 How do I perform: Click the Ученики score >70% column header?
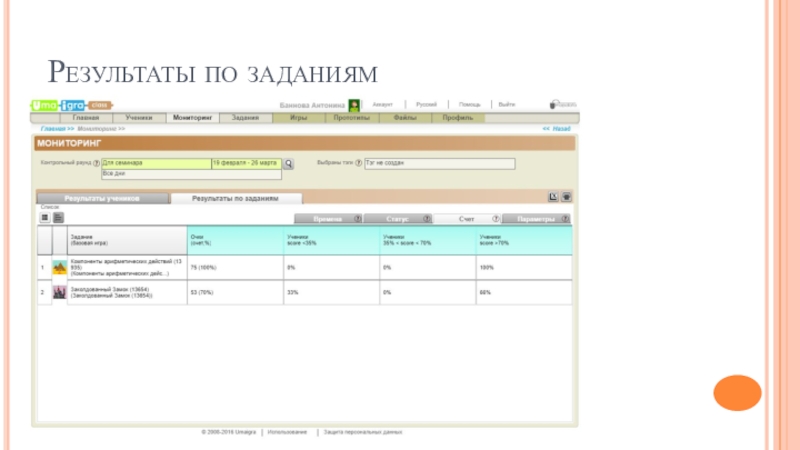(524, 240)
